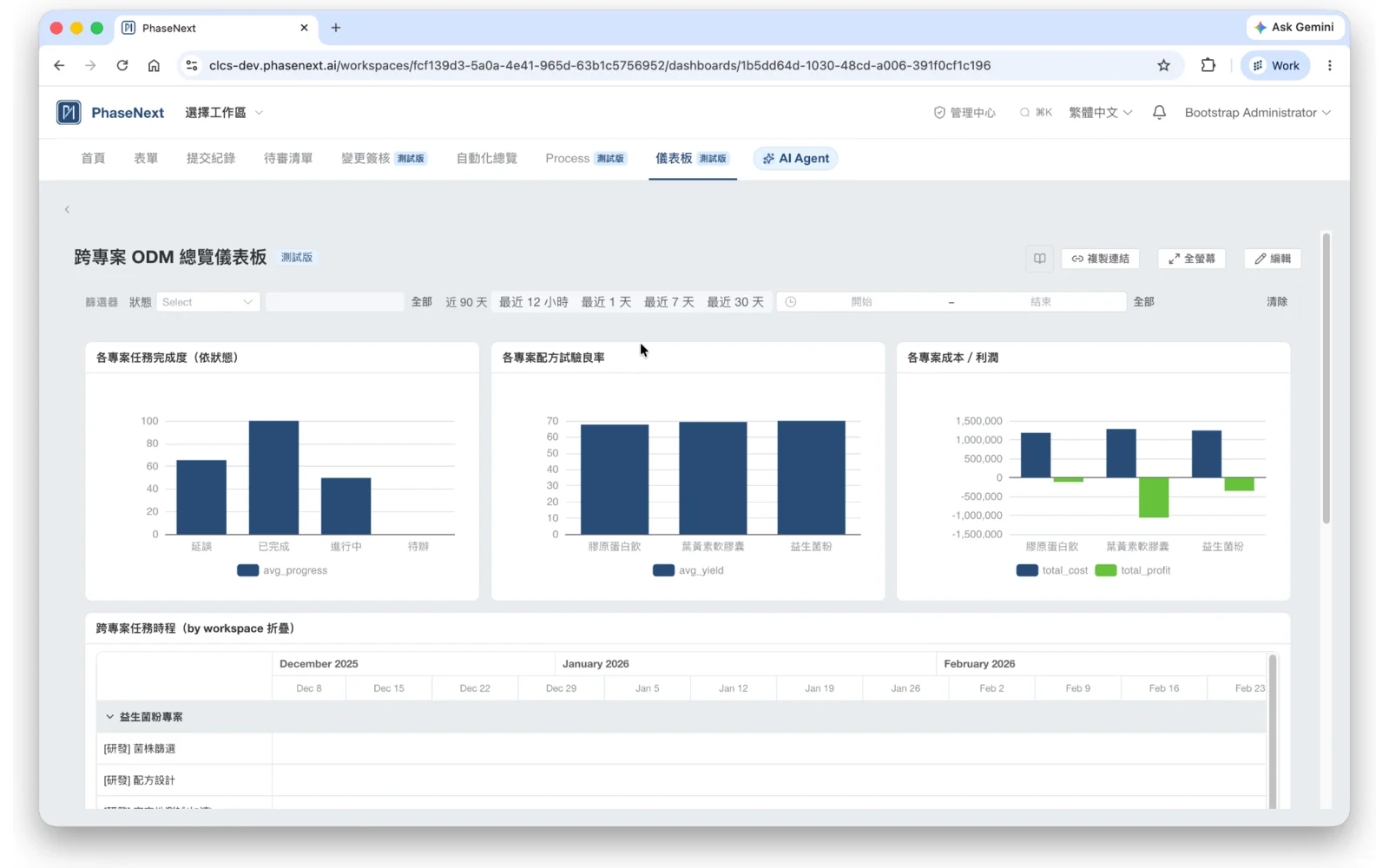Image resolution: width=1389 pixels, height=868 pixels.
Task: Click the Feb 2 timeline column header
Action: 991,688
